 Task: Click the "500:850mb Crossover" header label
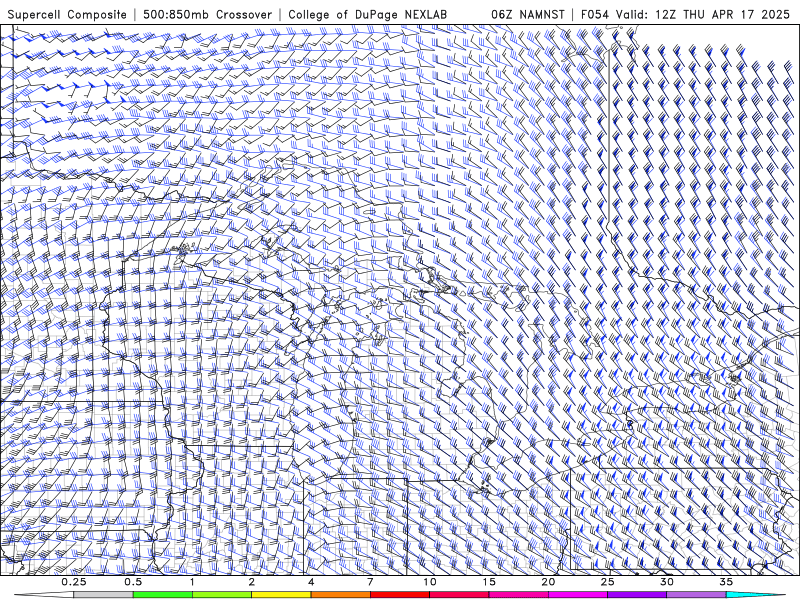(208, 14)
